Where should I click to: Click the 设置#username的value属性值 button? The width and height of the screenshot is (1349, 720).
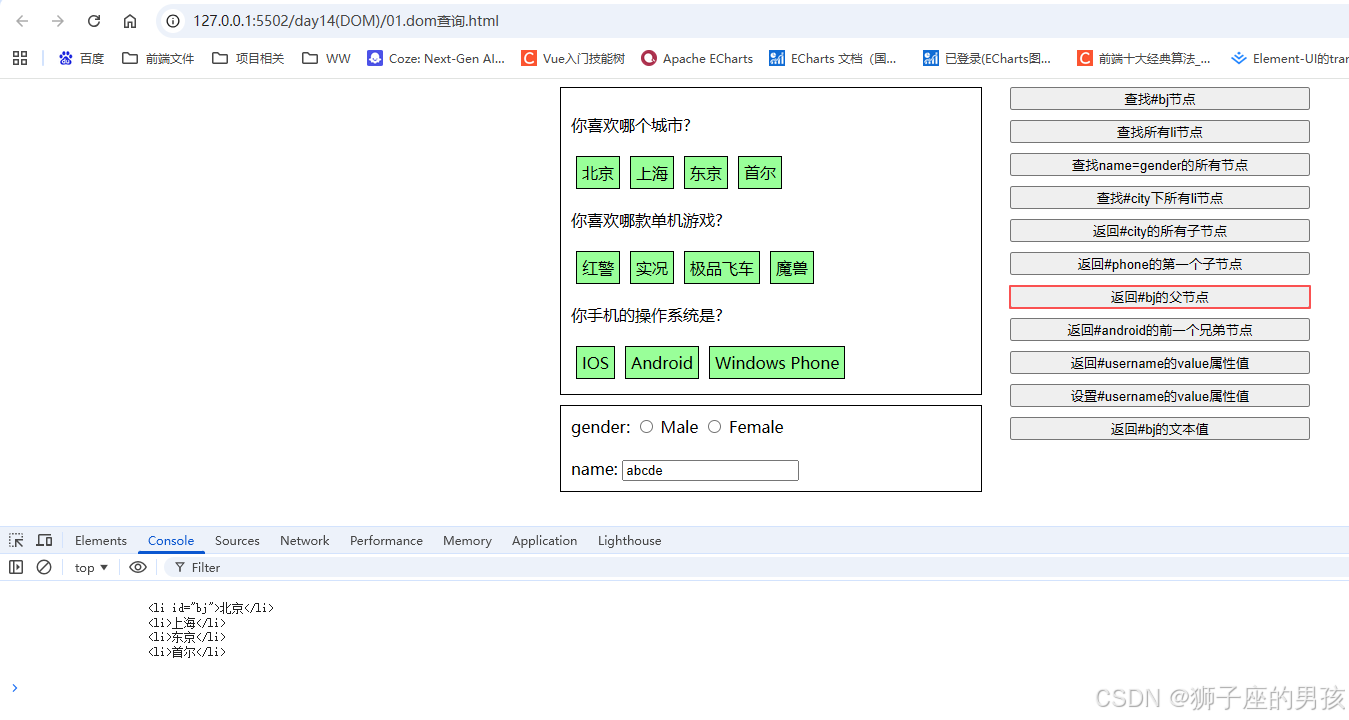(1159, 395)
